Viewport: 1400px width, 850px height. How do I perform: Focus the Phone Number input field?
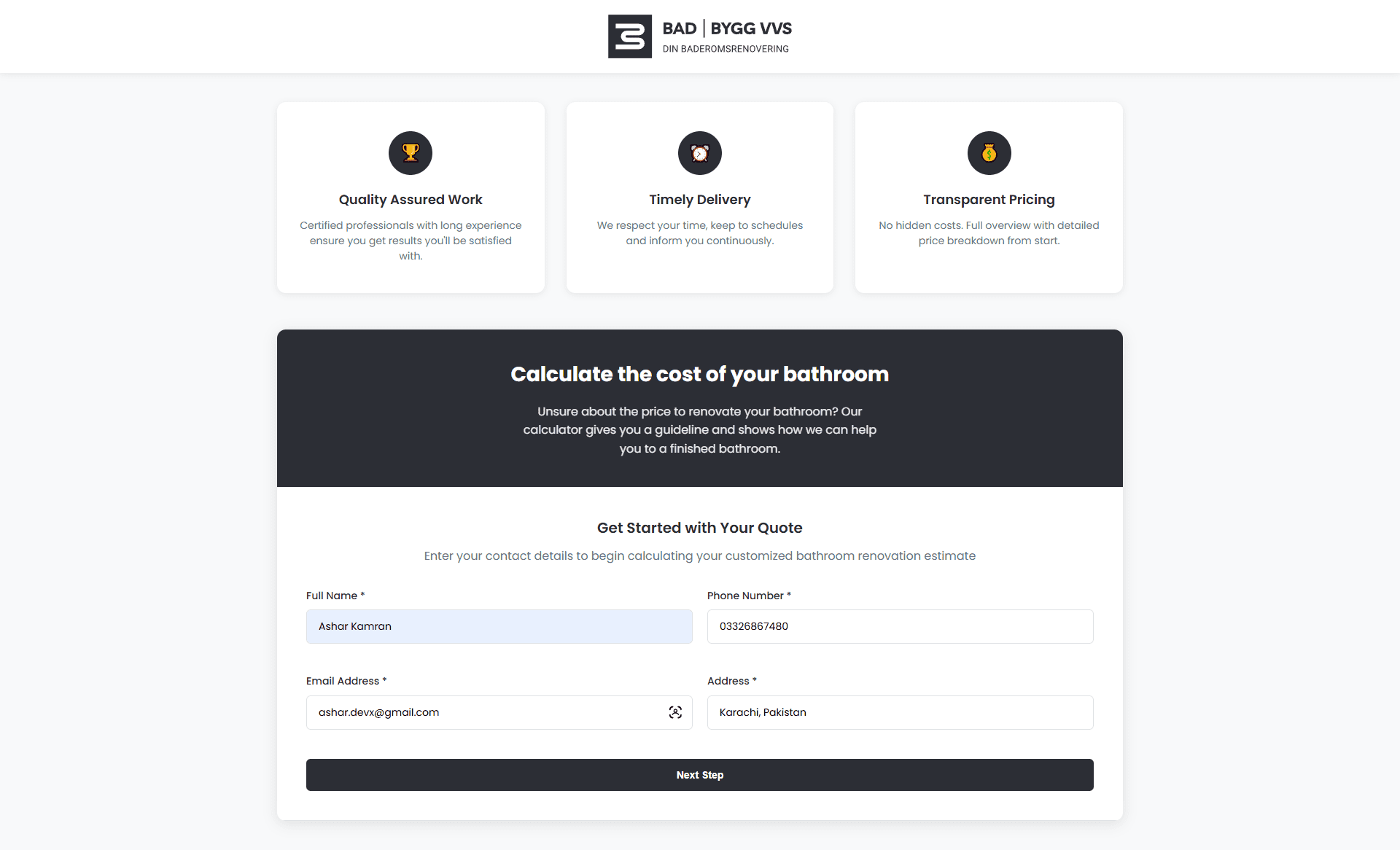[x=901, y=626]
